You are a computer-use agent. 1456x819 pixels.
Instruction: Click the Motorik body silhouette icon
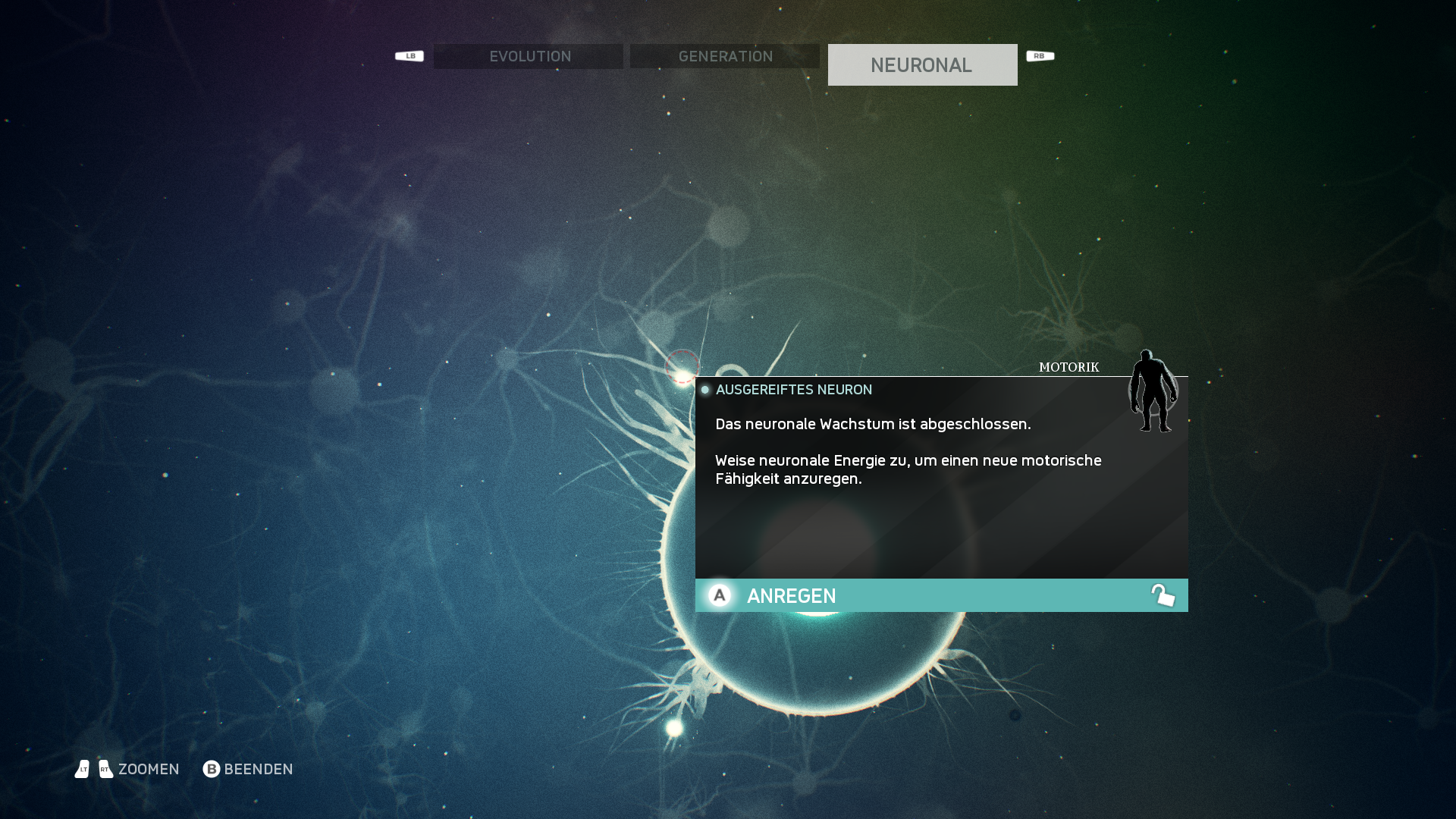pos(1153,391)
